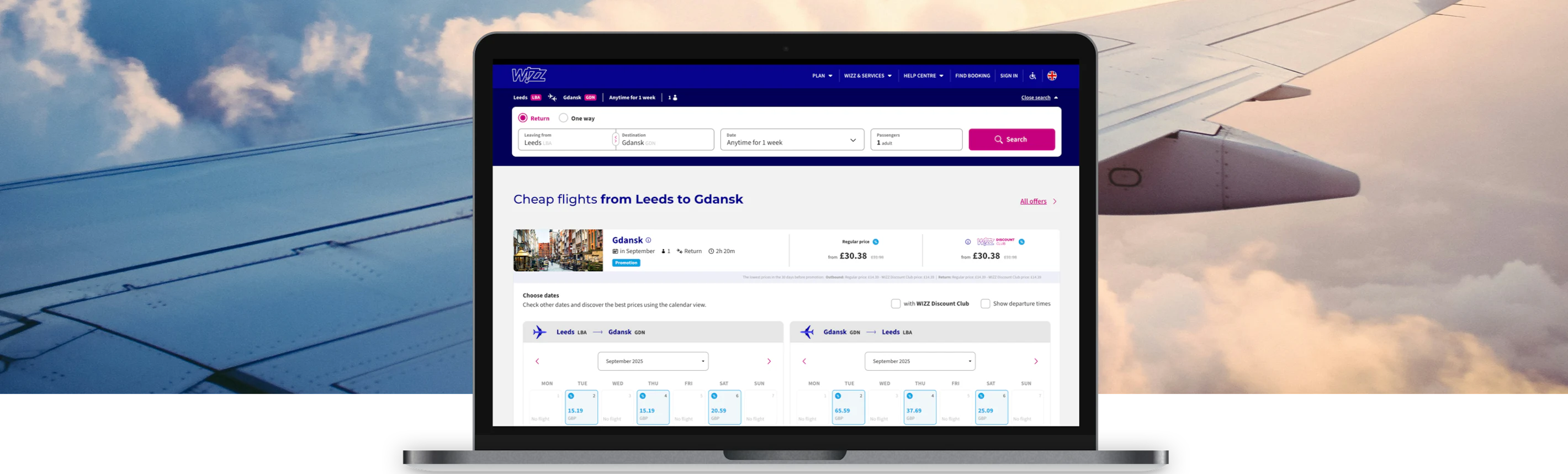Select Tuesday 2 return fare 65.59 GBP
Image resolution: width=1568 pixels, height=474 pixels.
pos(849,407)
